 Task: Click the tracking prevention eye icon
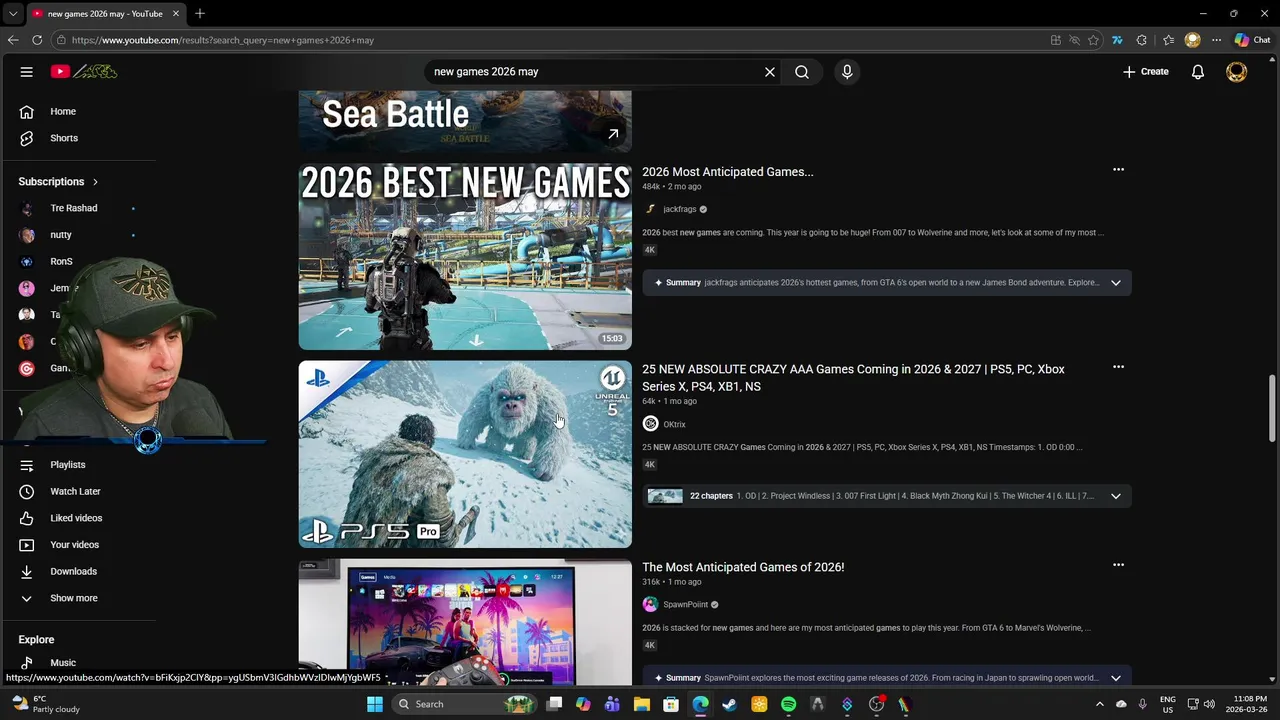pos(1074,40)
